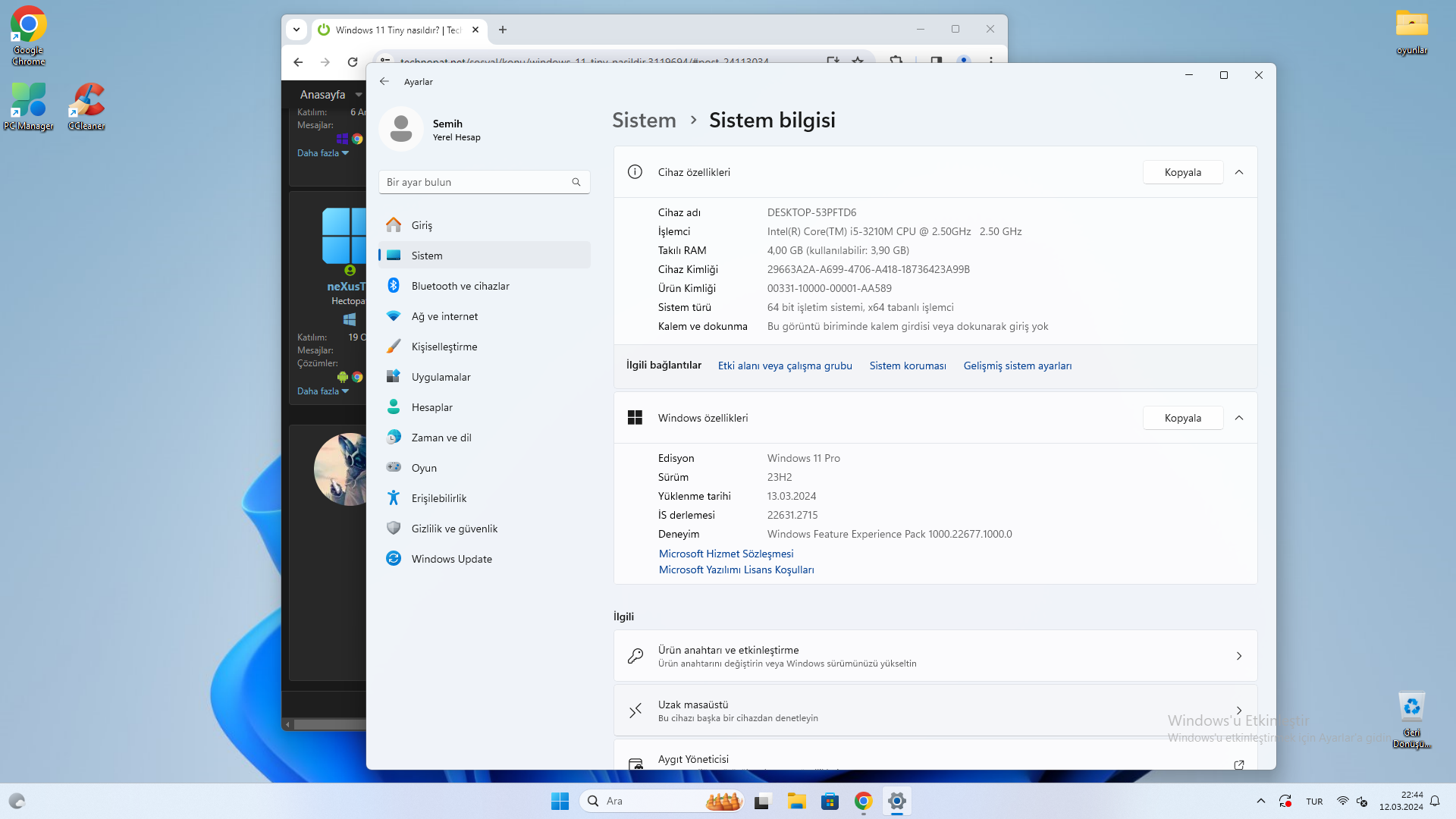Screen dimensions: 1456x819
Task: Expand Ürün anahtarı ve etkinleştirme
Action: coord(935,656)
